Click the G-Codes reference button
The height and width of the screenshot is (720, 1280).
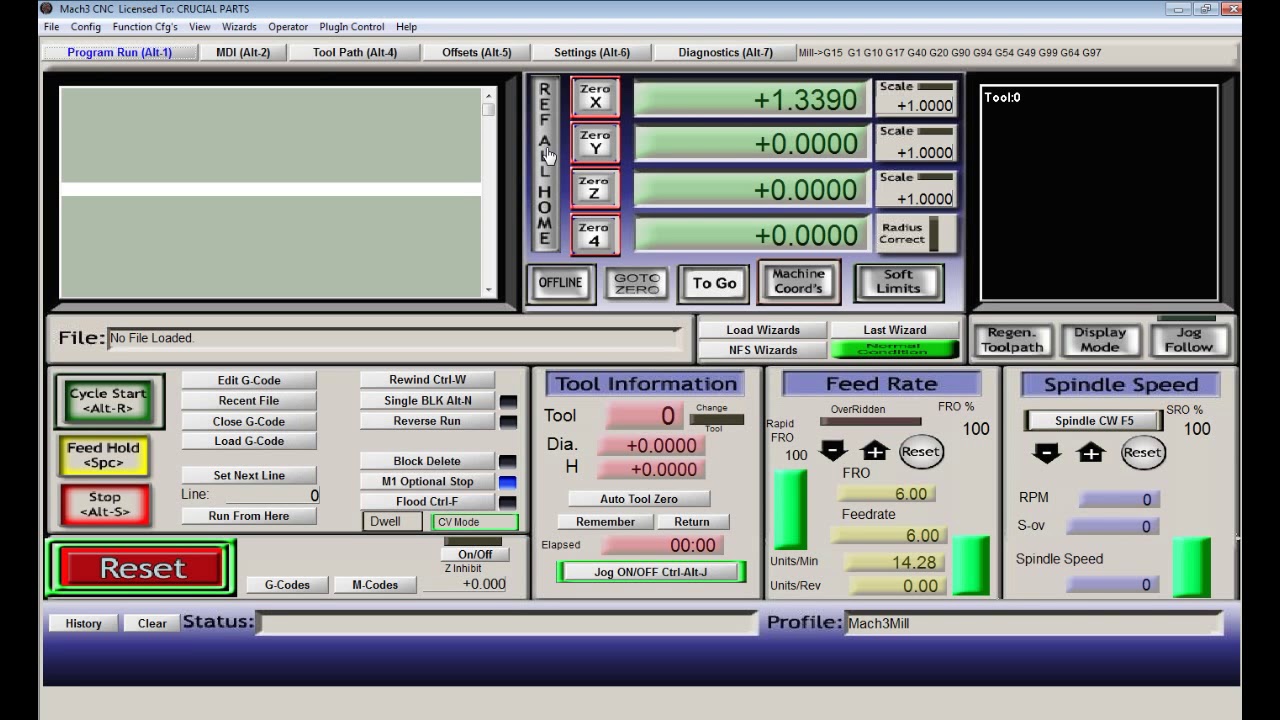point(287,585)
